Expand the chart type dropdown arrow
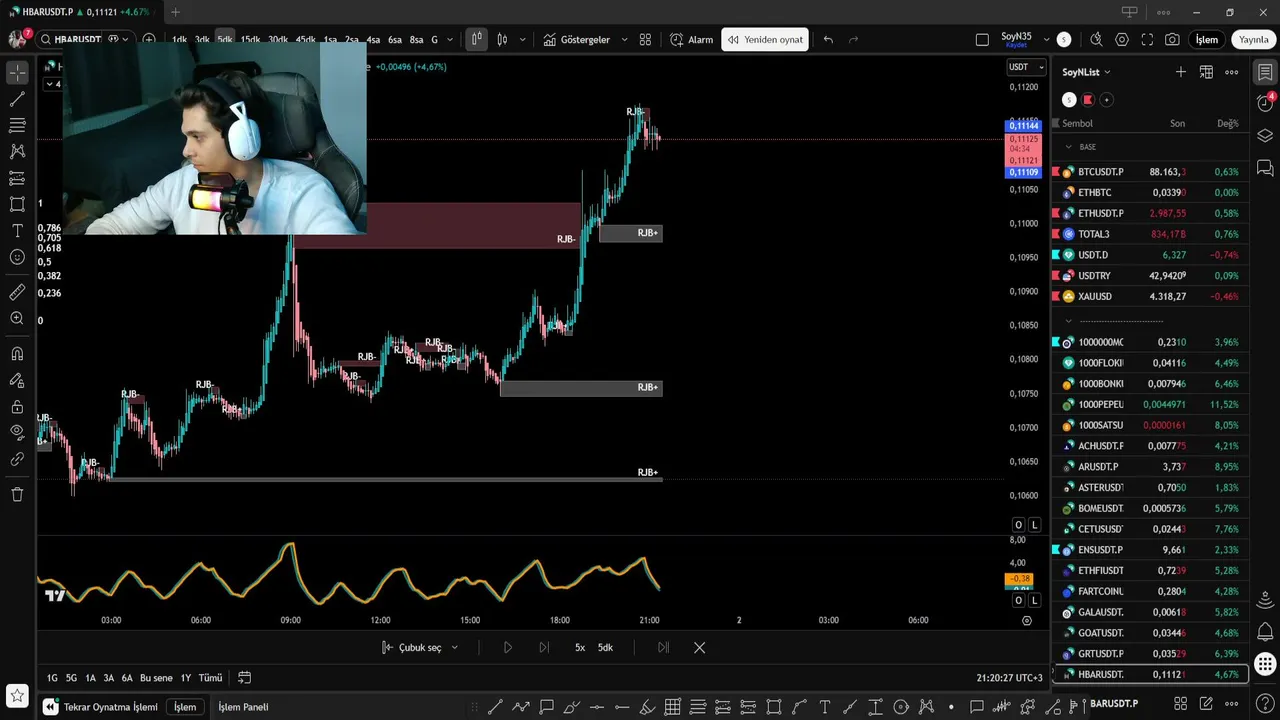 pos(522,40)
